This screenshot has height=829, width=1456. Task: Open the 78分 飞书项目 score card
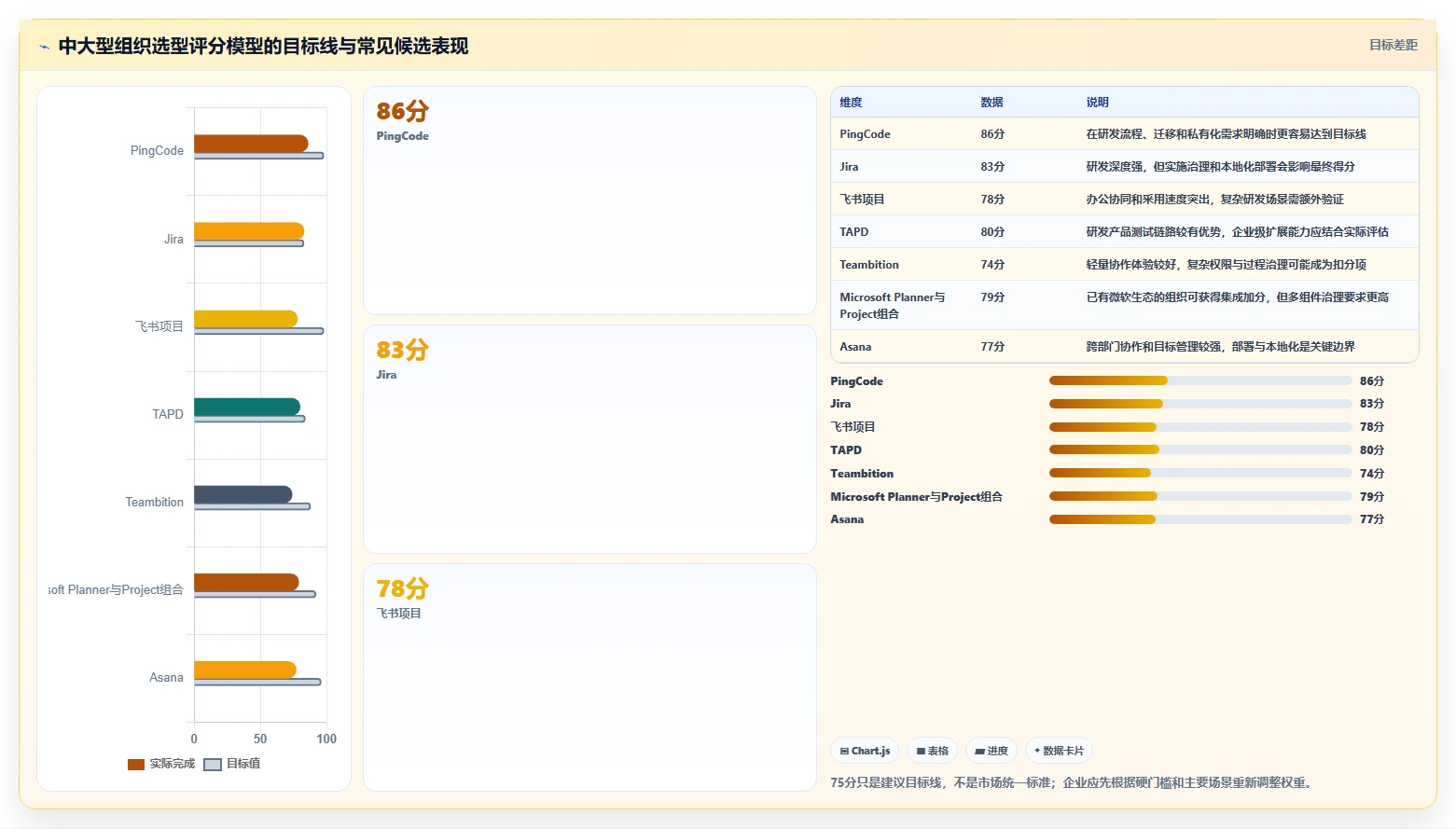589,677
